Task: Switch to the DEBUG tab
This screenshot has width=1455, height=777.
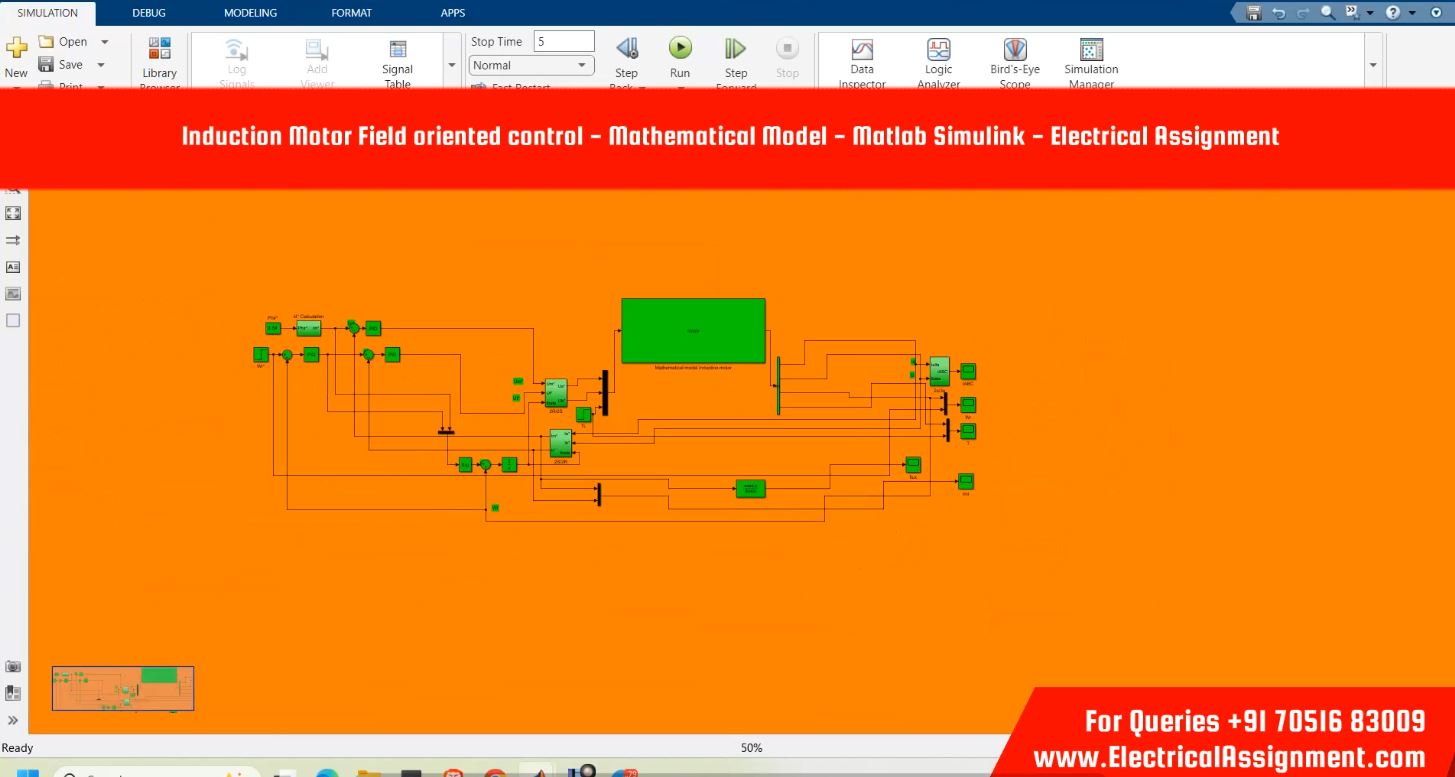Action: 149,13
